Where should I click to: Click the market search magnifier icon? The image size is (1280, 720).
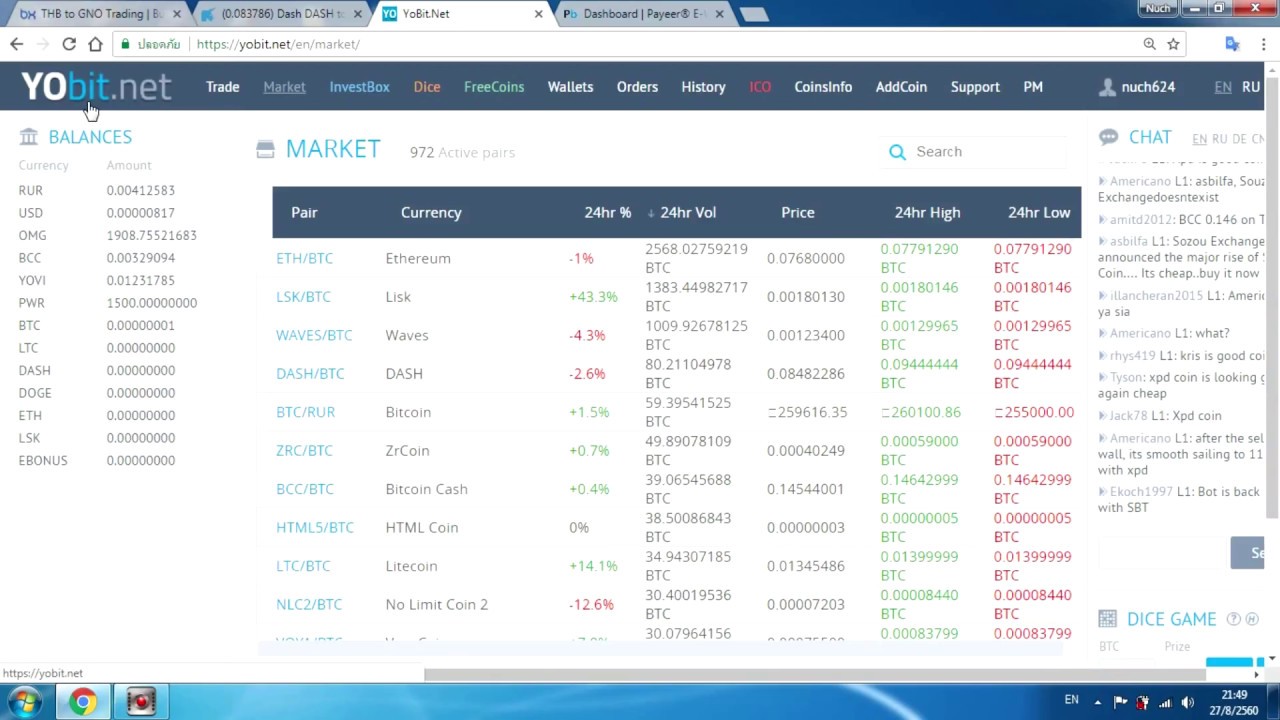(x=897, y=152)
